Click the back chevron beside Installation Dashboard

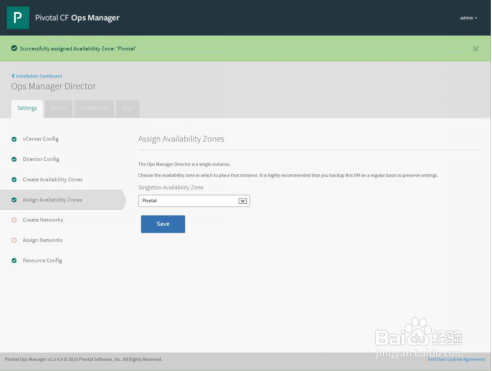pos(13,76)
